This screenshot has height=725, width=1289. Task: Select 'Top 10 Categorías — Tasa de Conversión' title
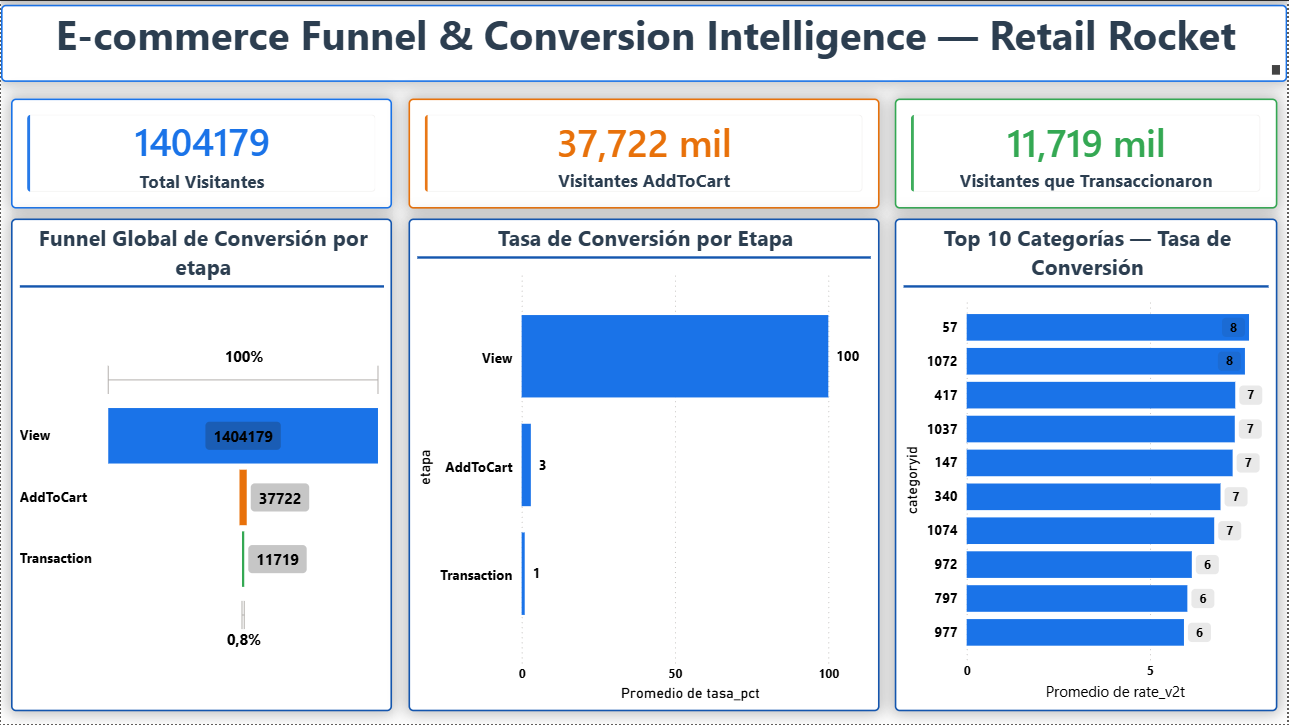coord(1087,254)
